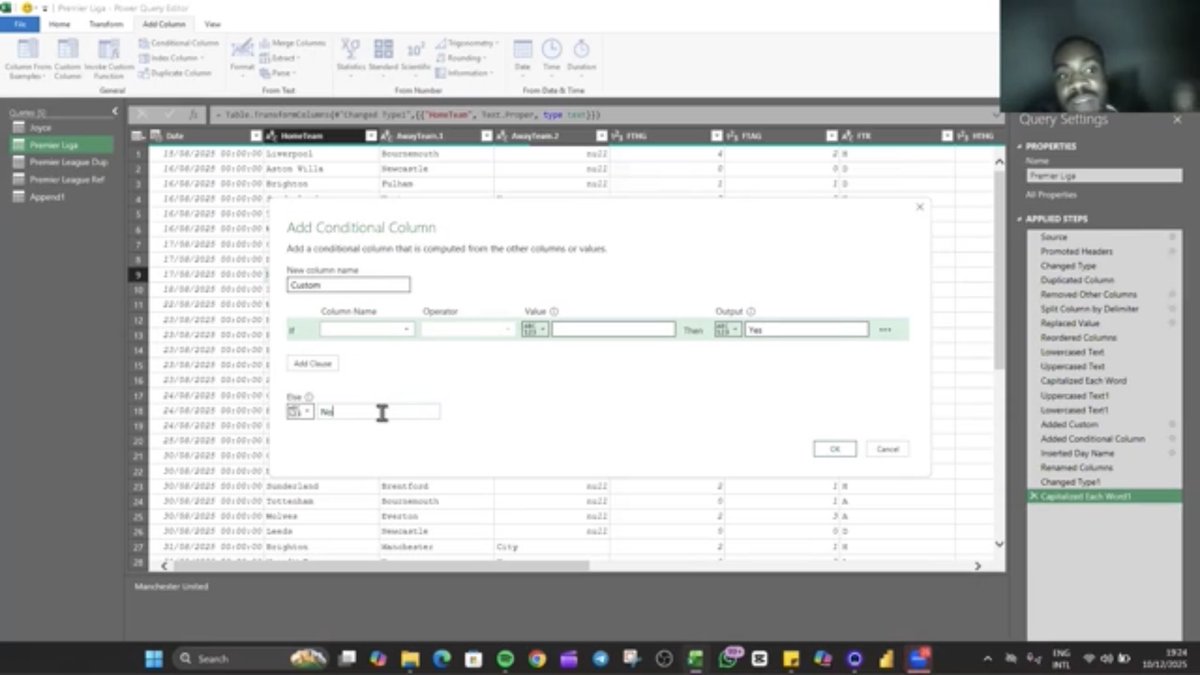Open the Information dropdown
Image resolution: width=1200 pixels, height=675 pixels.
(465, 73)
